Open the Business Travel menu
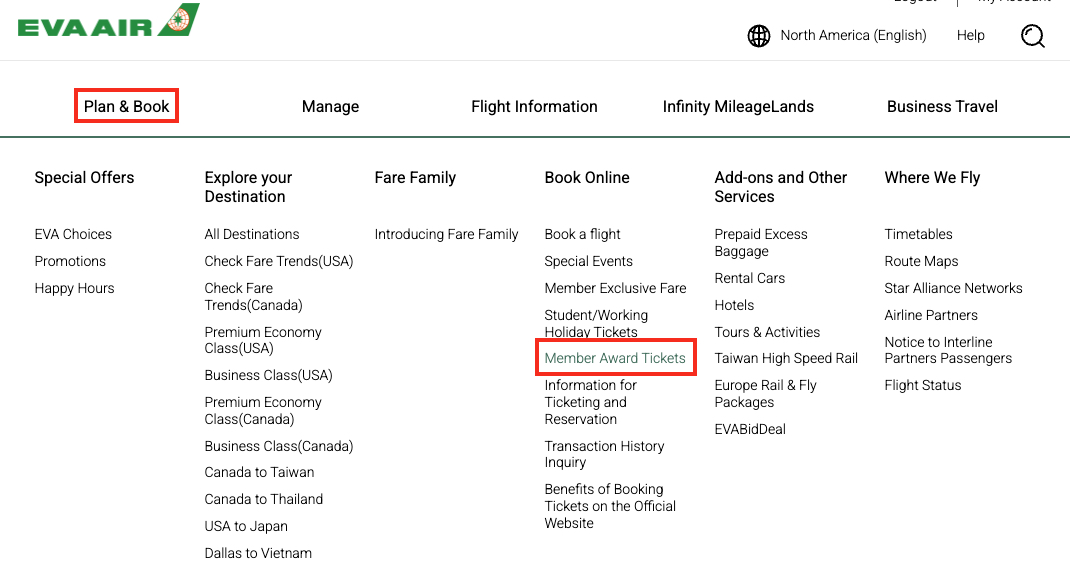 tap(942, 106)
